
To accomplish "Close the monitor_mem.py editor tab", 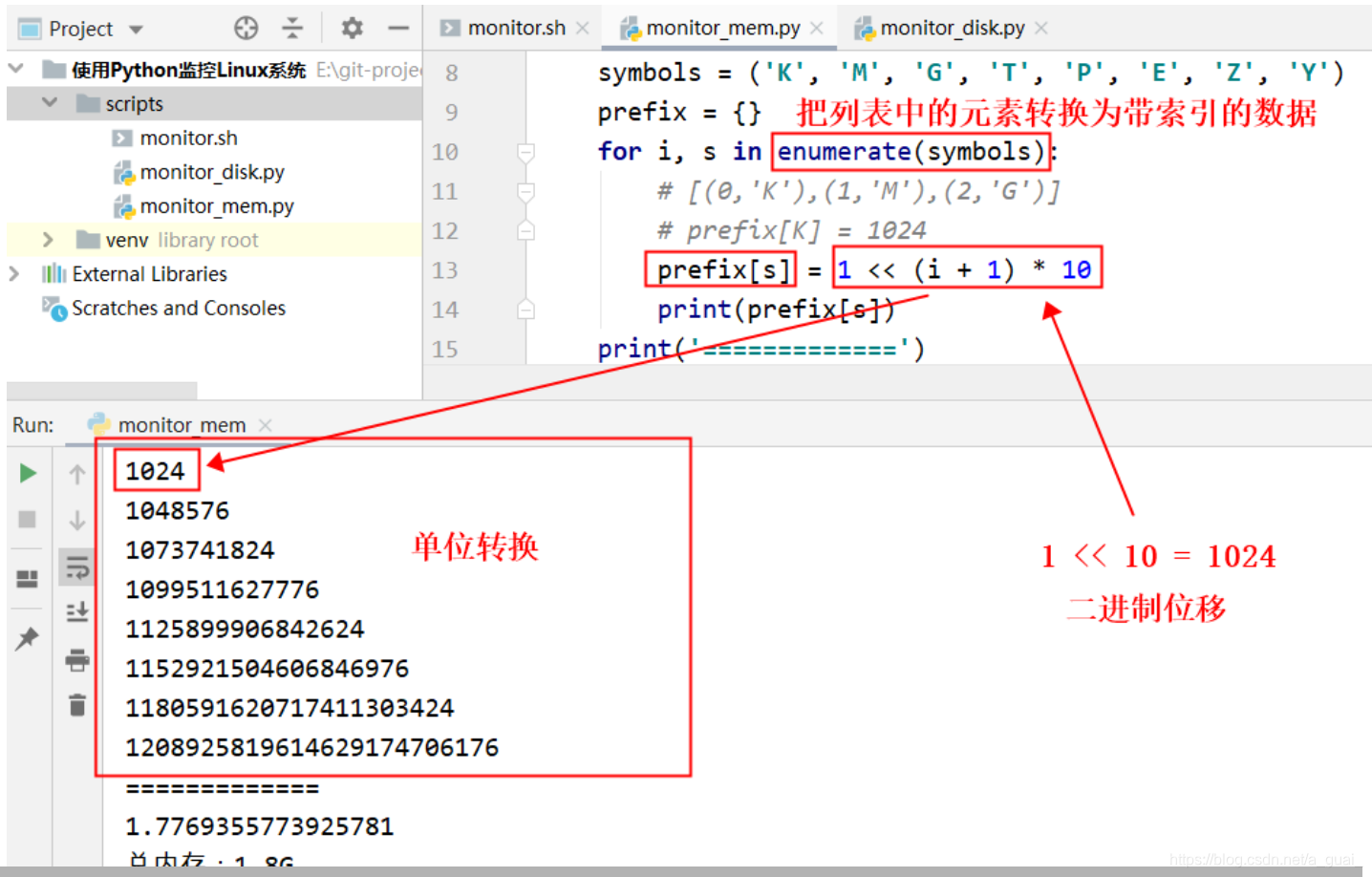I will [x=817, y=29].
